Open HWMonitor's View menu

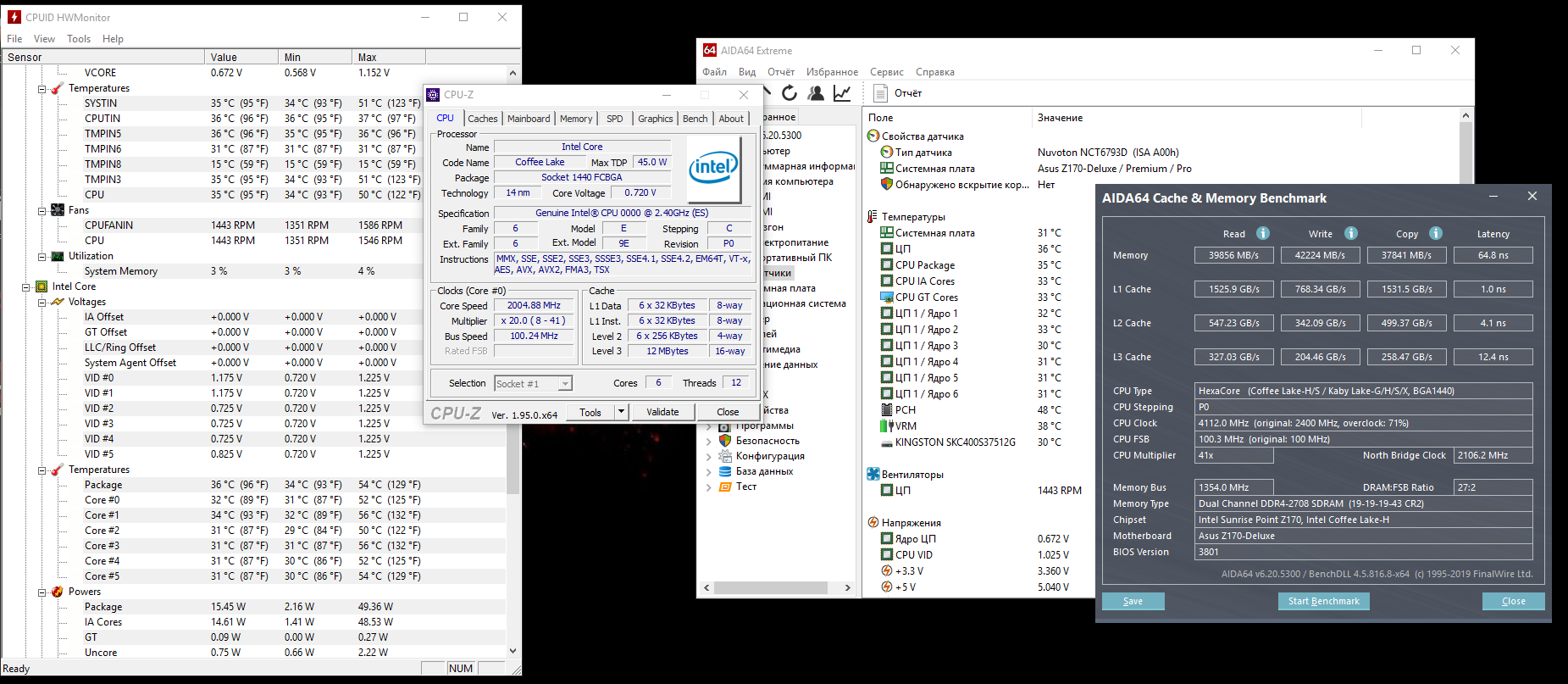(x=44, y=39)
